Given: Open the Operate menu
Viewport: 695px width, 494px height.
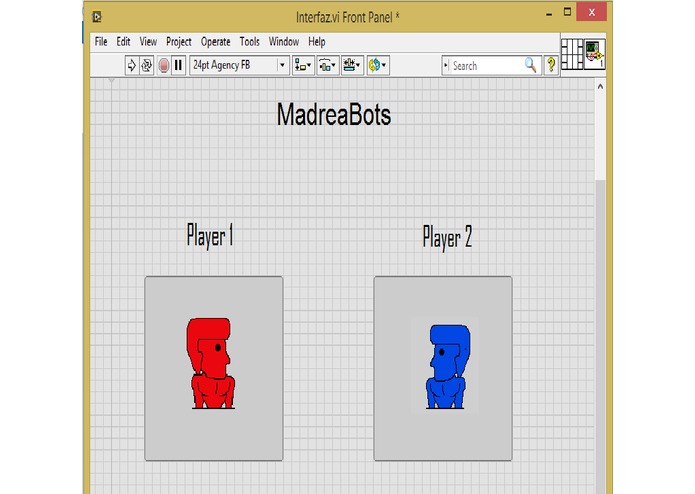Looking at the screenshot, I should tap(215, 42).
